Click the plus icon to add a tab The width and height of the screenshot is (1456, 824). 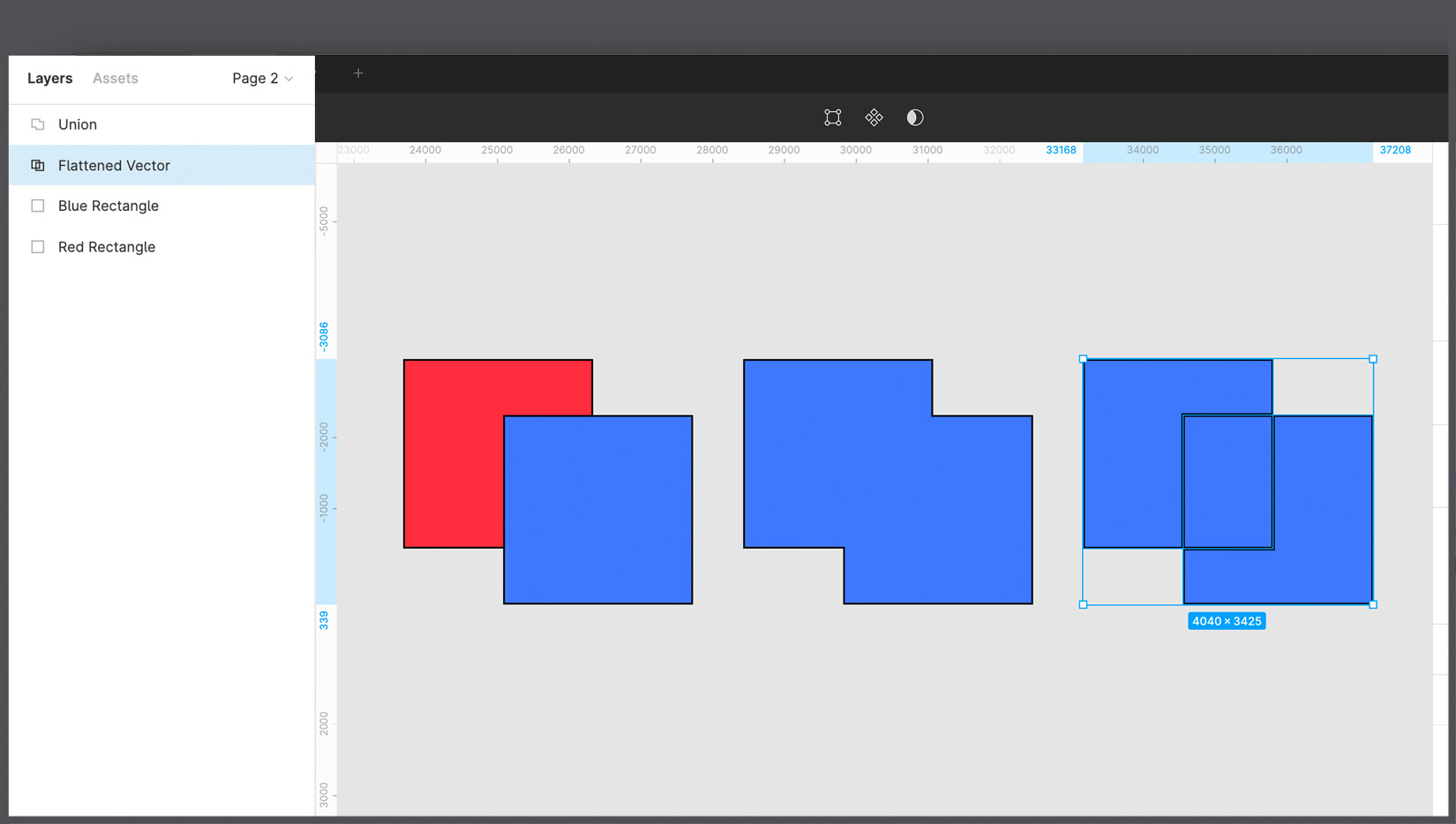[x=358, y=73]
